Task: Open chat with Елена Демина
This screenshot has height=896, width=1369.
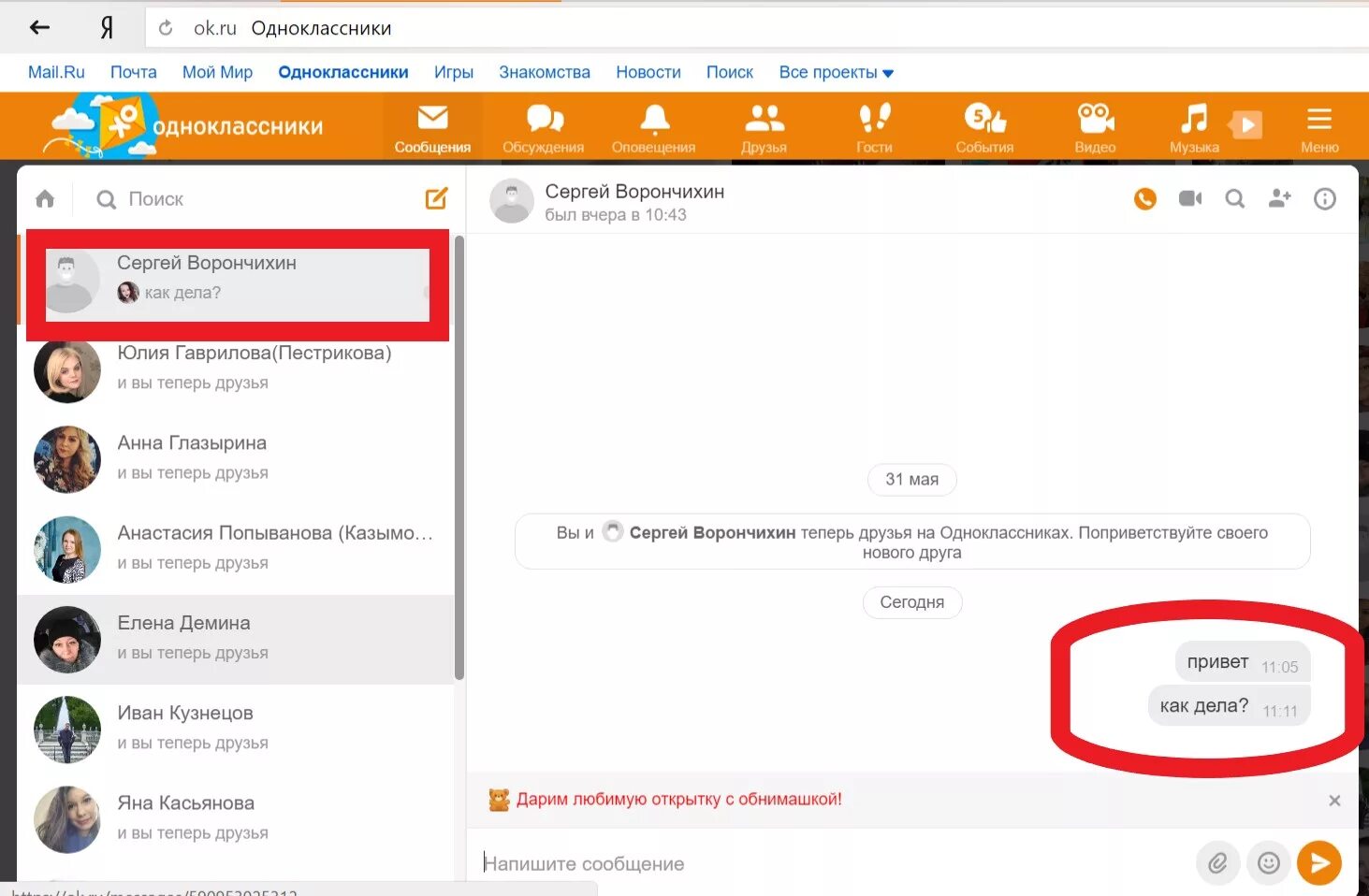Action: click(x=236, y=639)
